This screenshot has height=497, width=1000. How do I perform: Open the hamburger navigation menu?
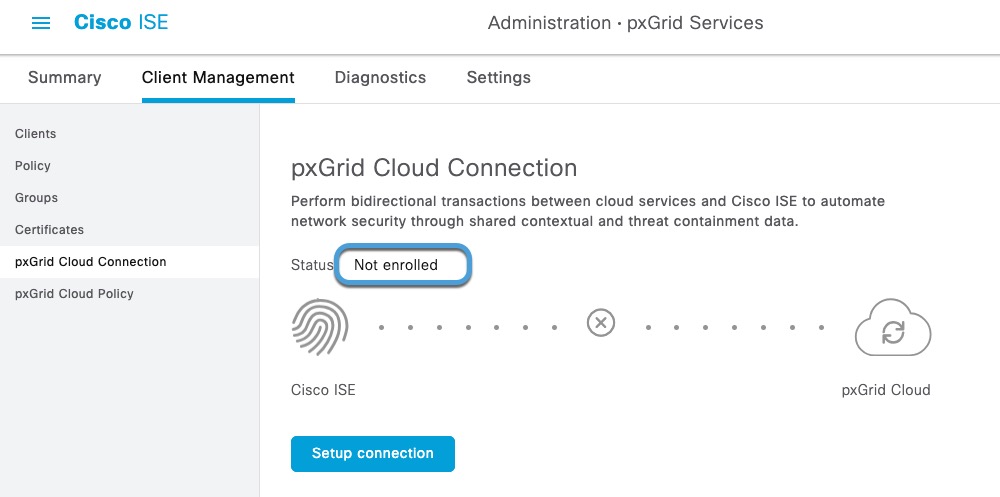41,23
